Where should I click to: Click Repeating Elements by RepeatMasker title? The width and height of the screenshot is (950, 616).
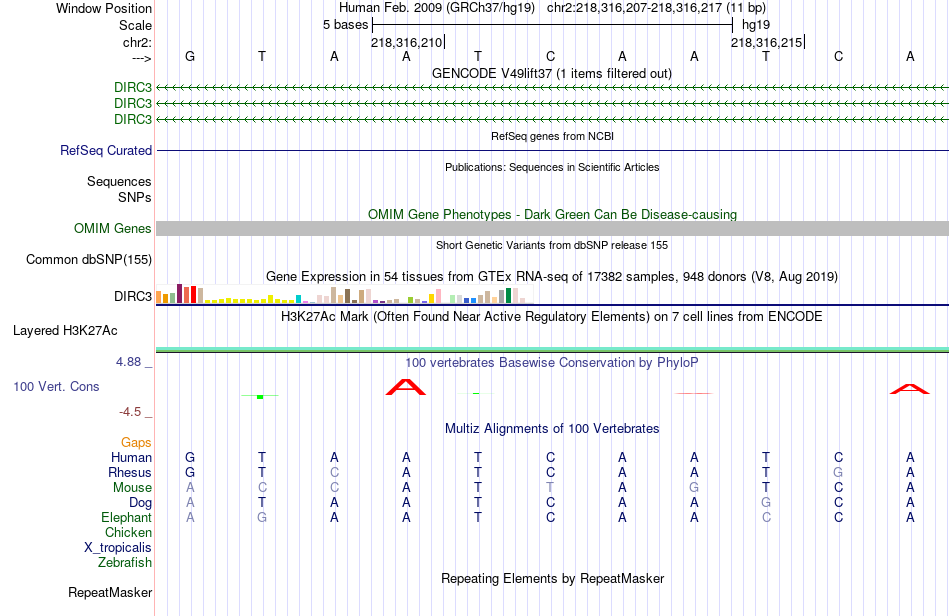552,578
